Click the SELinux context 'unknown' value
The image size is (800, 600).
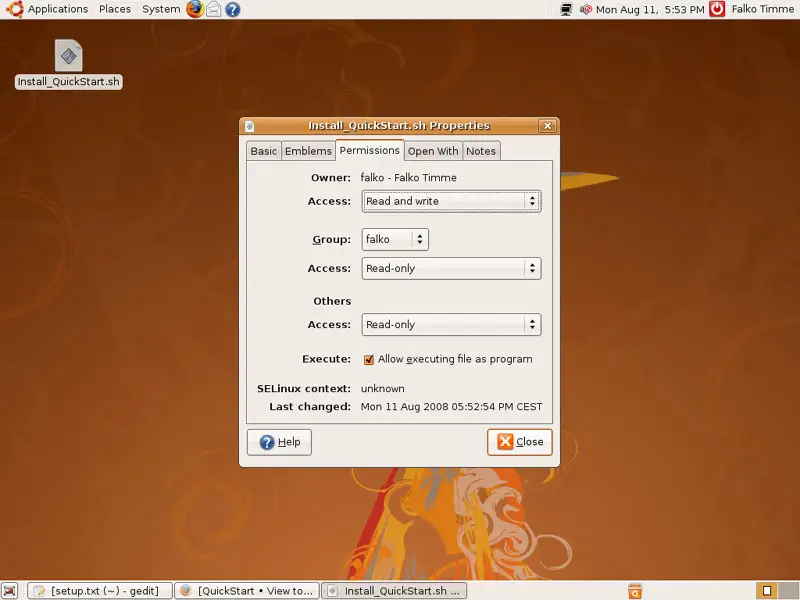[x=383, y=389]
